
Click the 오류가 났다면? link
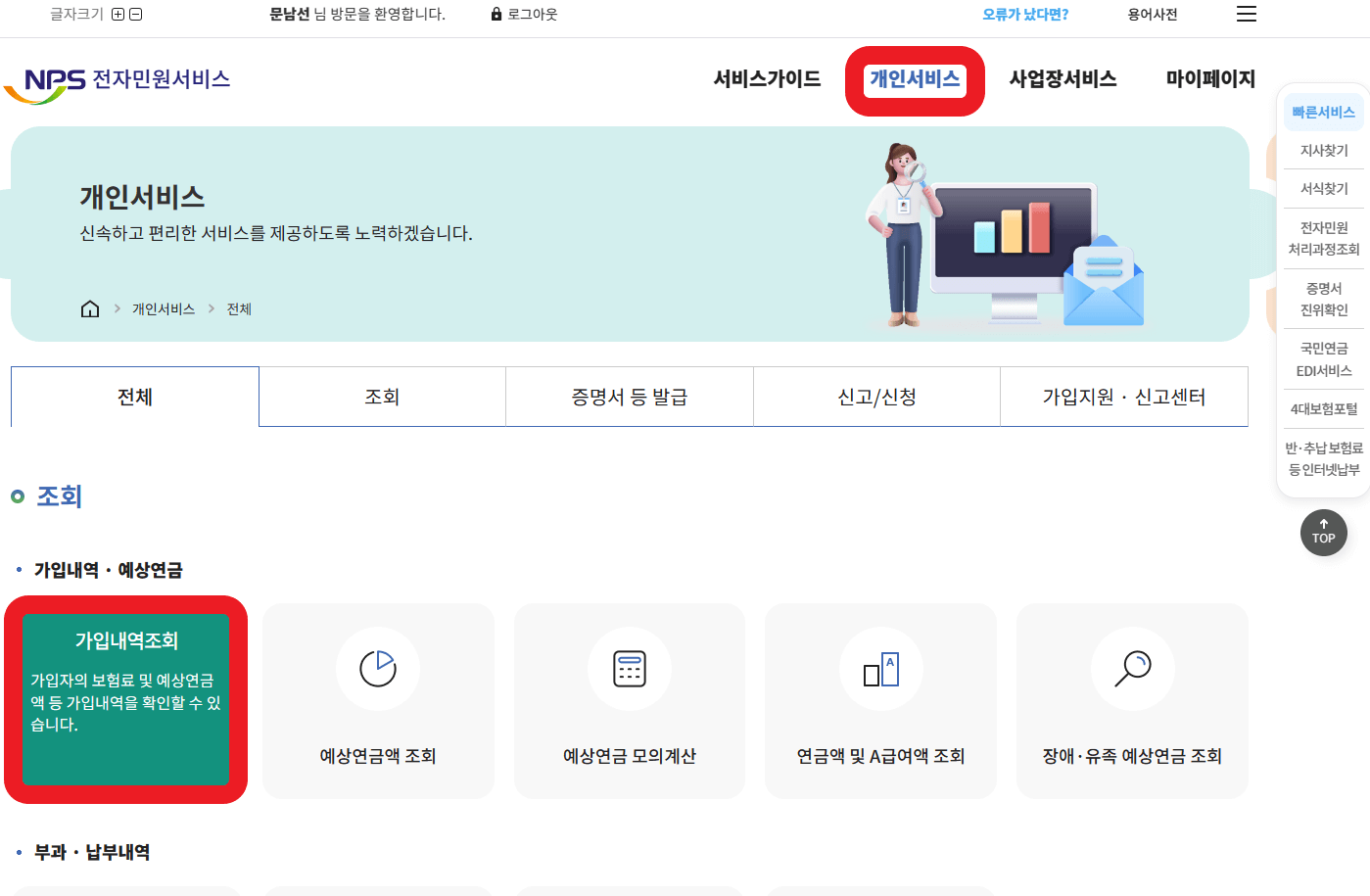click(1024, 14)
